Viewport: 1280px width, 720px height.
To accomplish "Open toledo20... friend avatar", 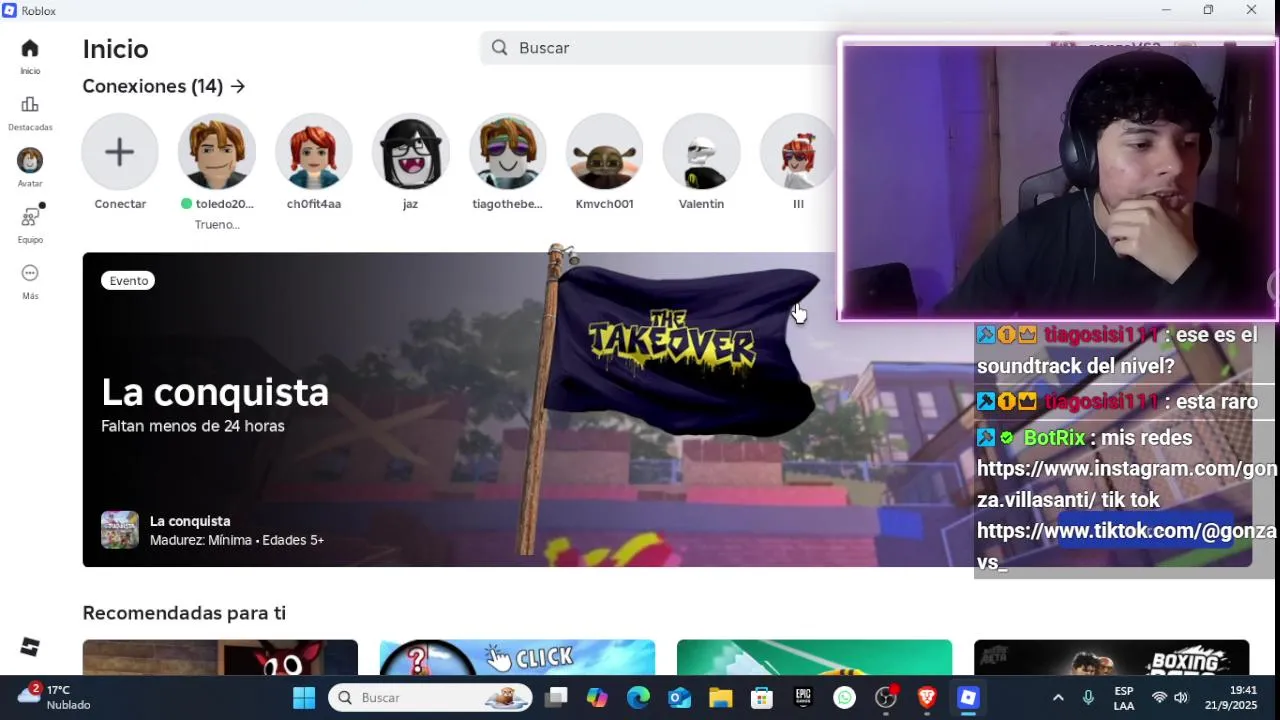I will pyautogui.click(x=217, y=152).
